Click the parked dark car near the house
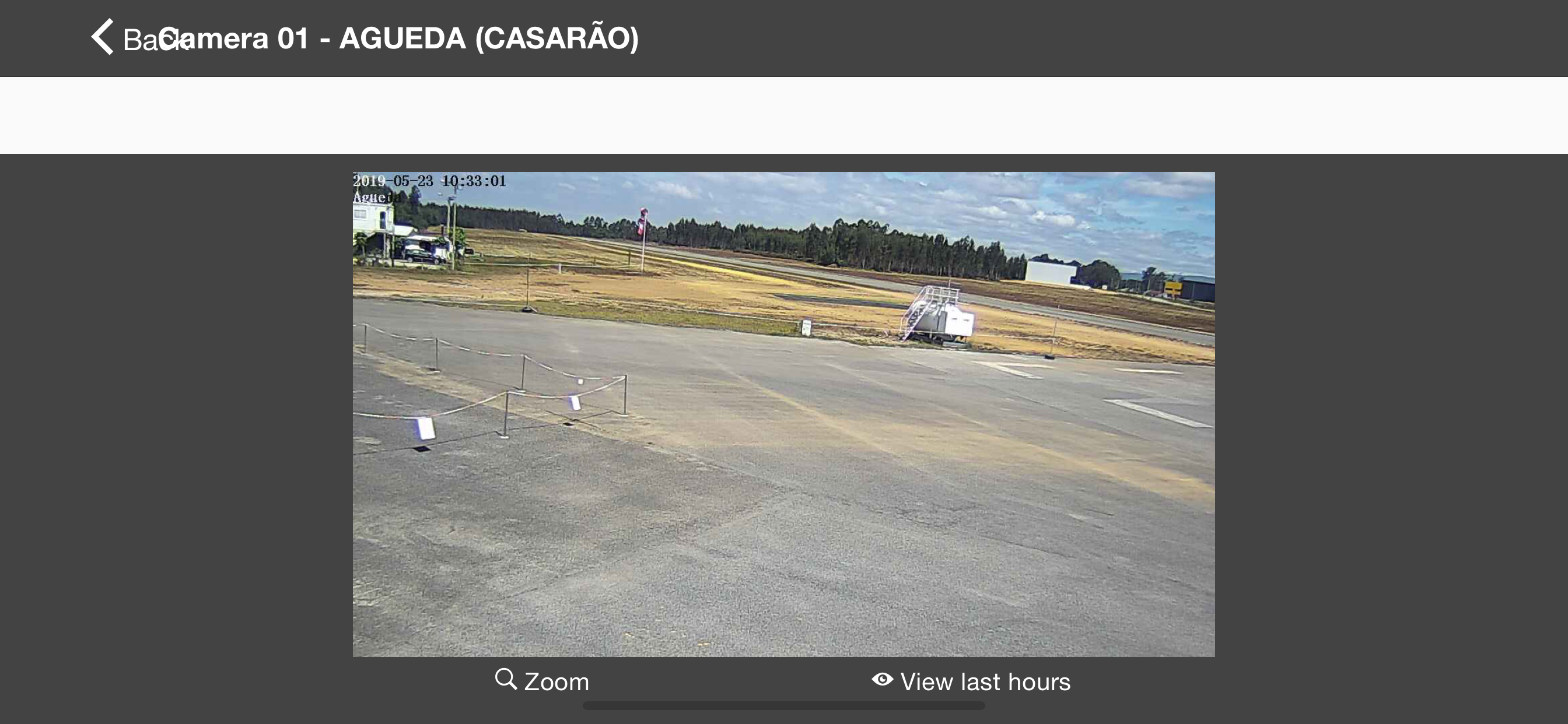1568x724 pixels. 423,255
